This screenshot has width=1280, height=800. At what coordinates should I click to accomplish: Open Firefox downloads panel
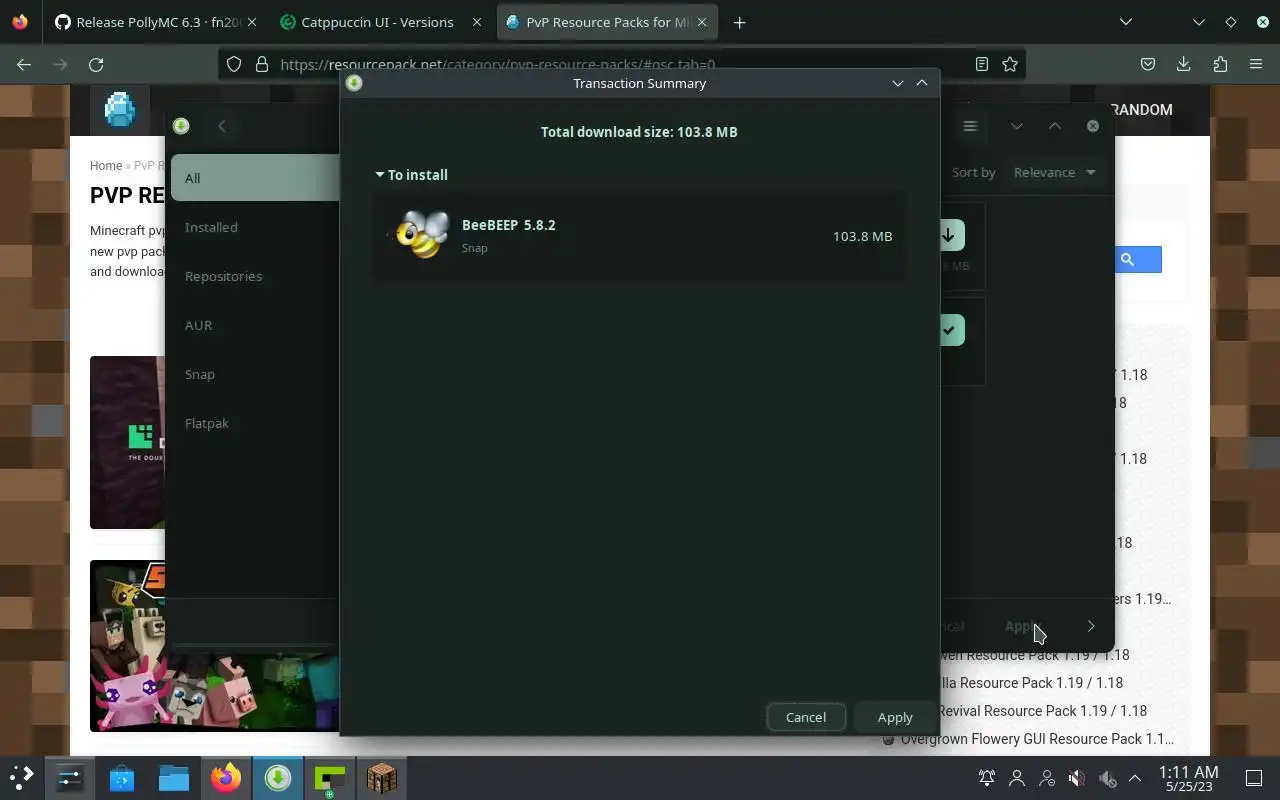[x=1184, y=64]
